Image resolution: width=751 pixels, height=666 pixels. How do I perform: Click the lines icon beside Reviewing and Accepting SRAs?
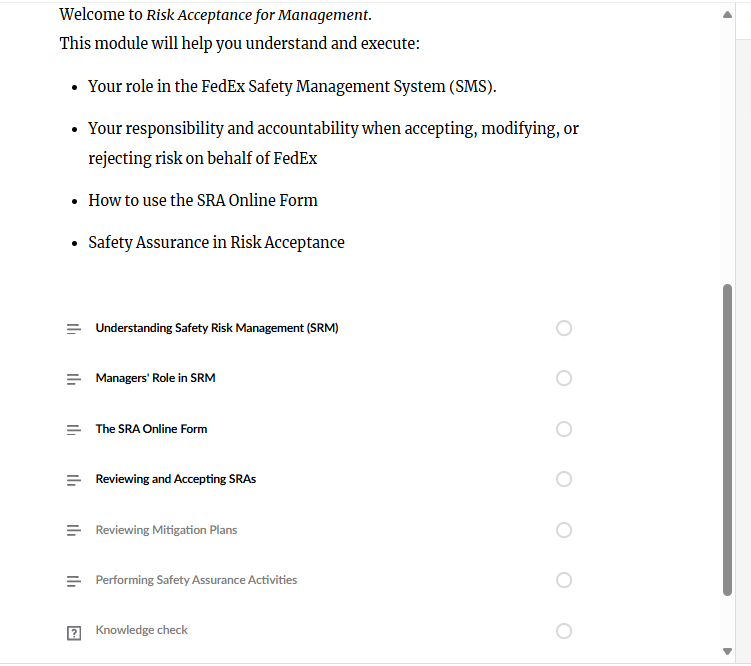coord(73,480)
